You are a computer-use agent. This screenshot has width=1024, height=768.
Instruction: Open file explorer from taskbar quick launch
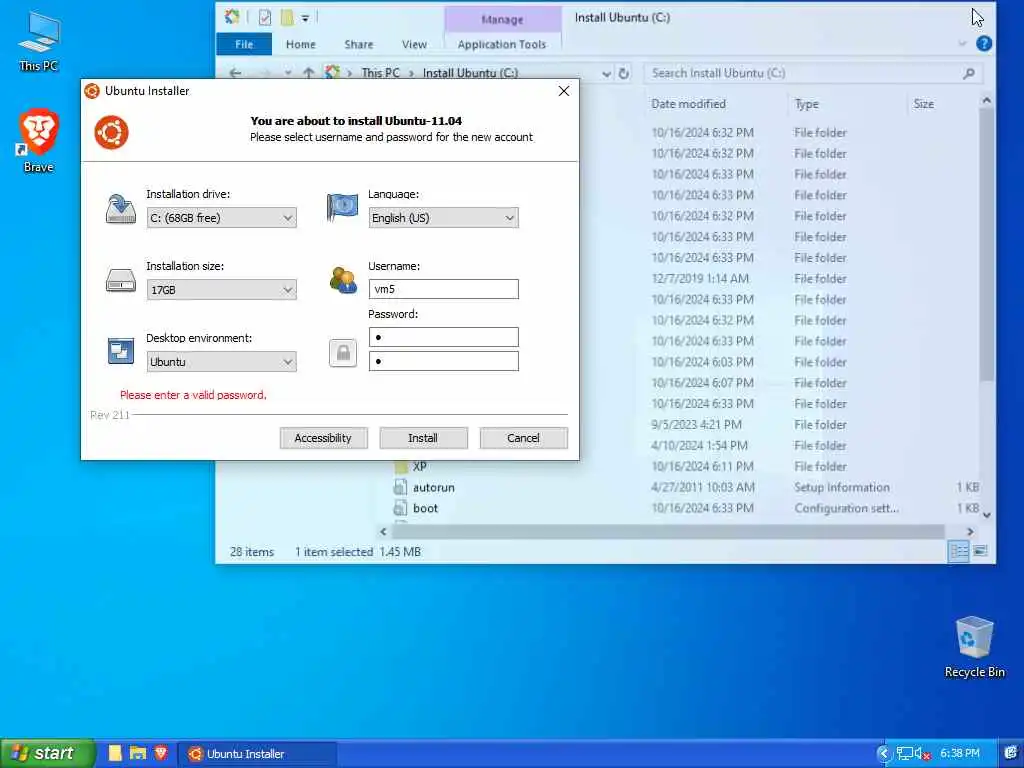pos(137,753)
